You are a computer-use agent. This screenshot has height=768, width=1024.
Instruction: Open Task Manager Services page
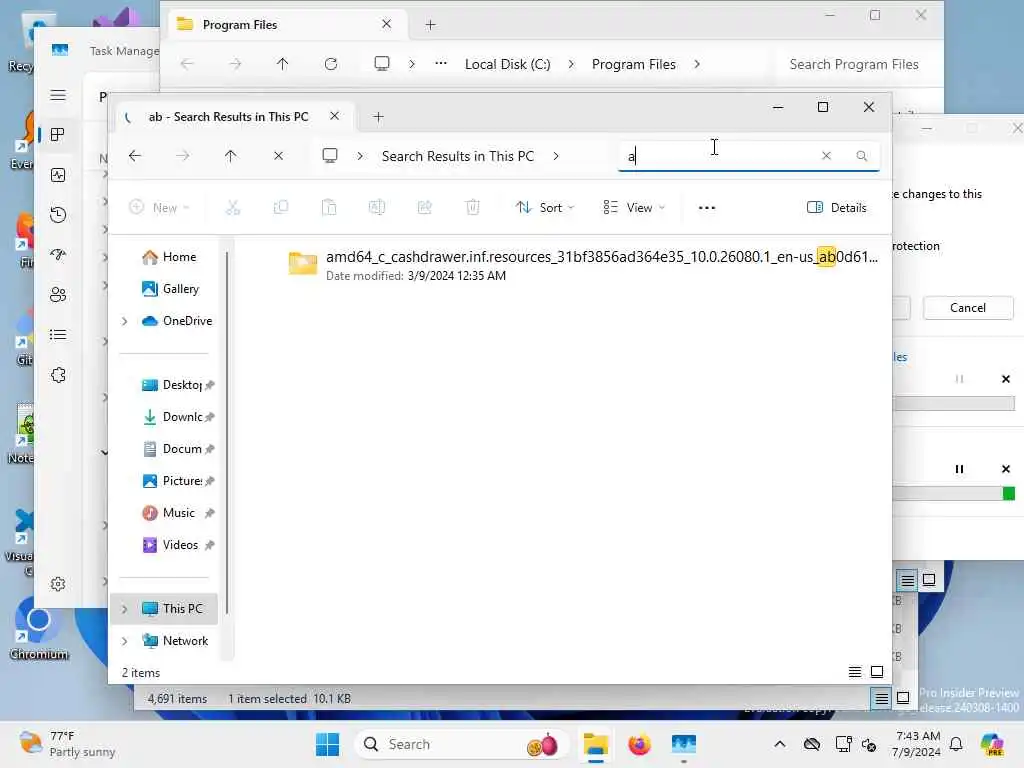click(x=58, y=375)
